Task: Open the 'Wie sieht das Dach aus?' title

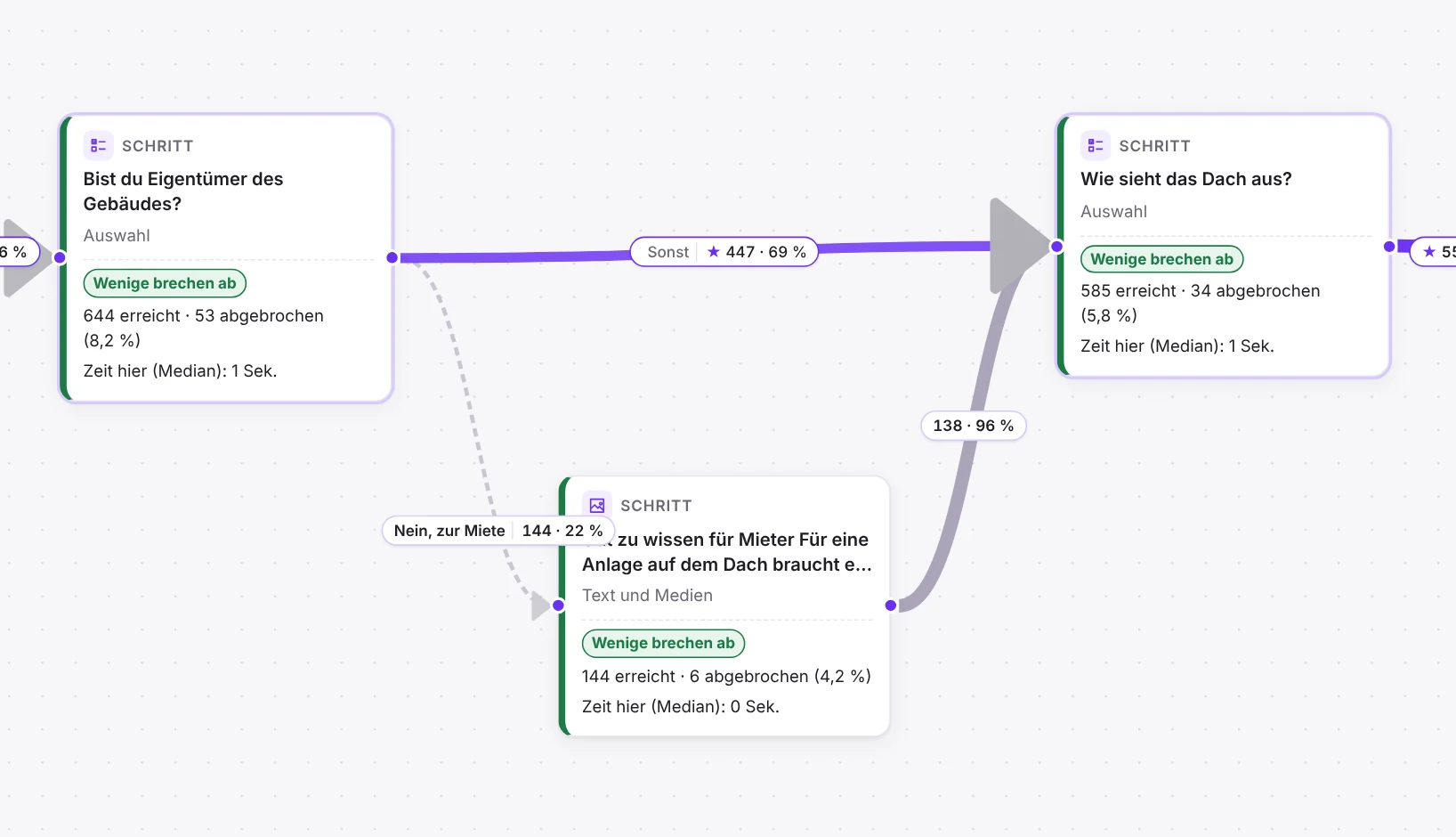Action: click(1186, 179)
